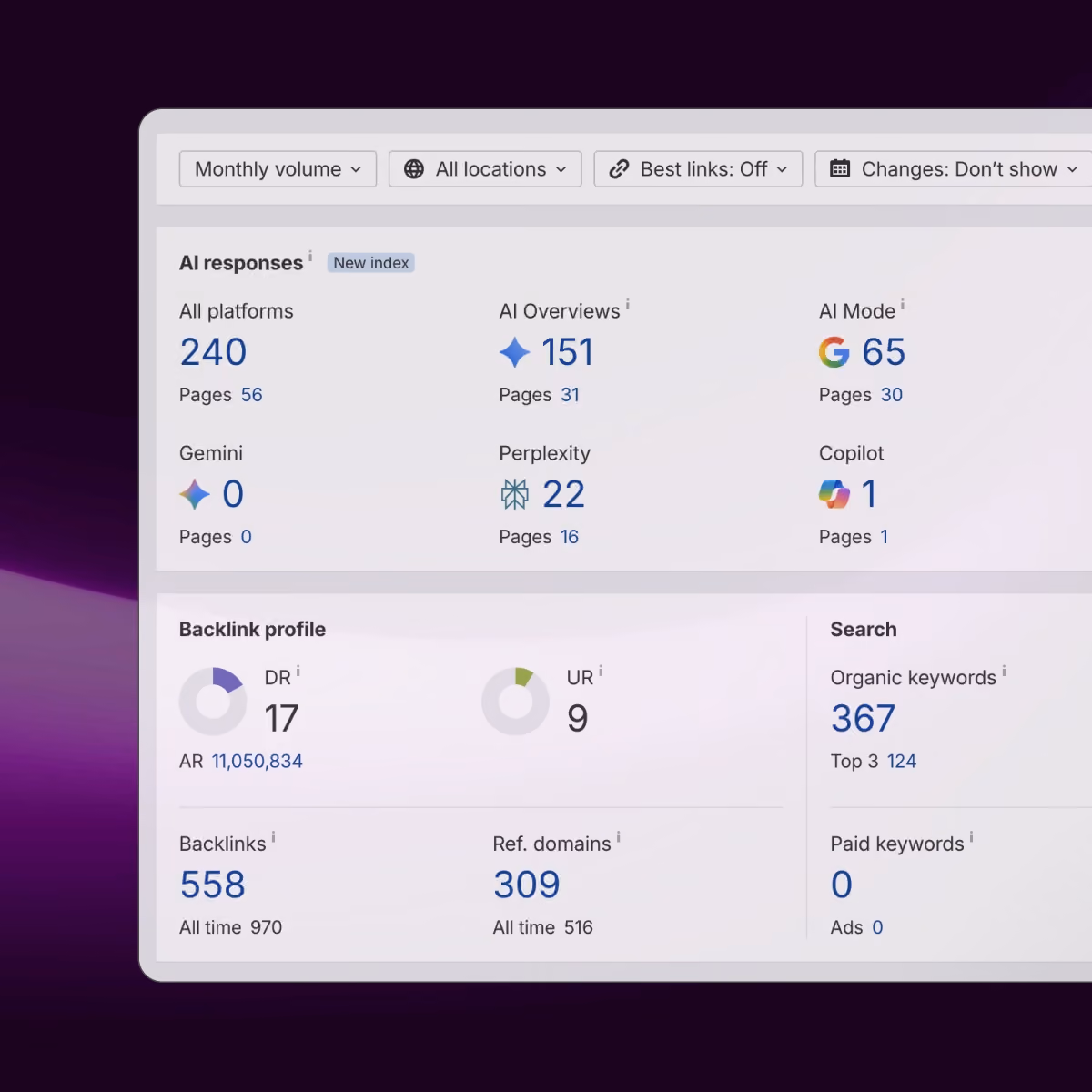Screen dimensions: 1092x1092
Task: Open the Copilot count 1
Action: tap(869, 494)
